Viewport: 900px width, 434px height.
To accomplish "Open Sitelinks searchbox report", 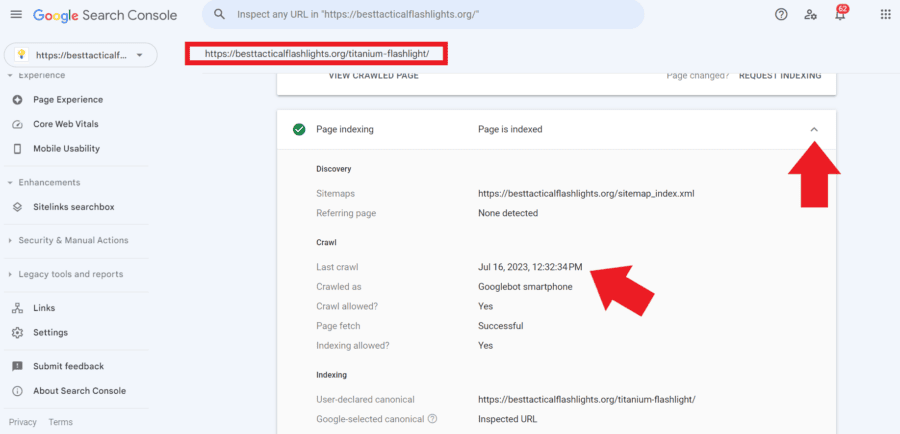I will [x=73, y=207].
